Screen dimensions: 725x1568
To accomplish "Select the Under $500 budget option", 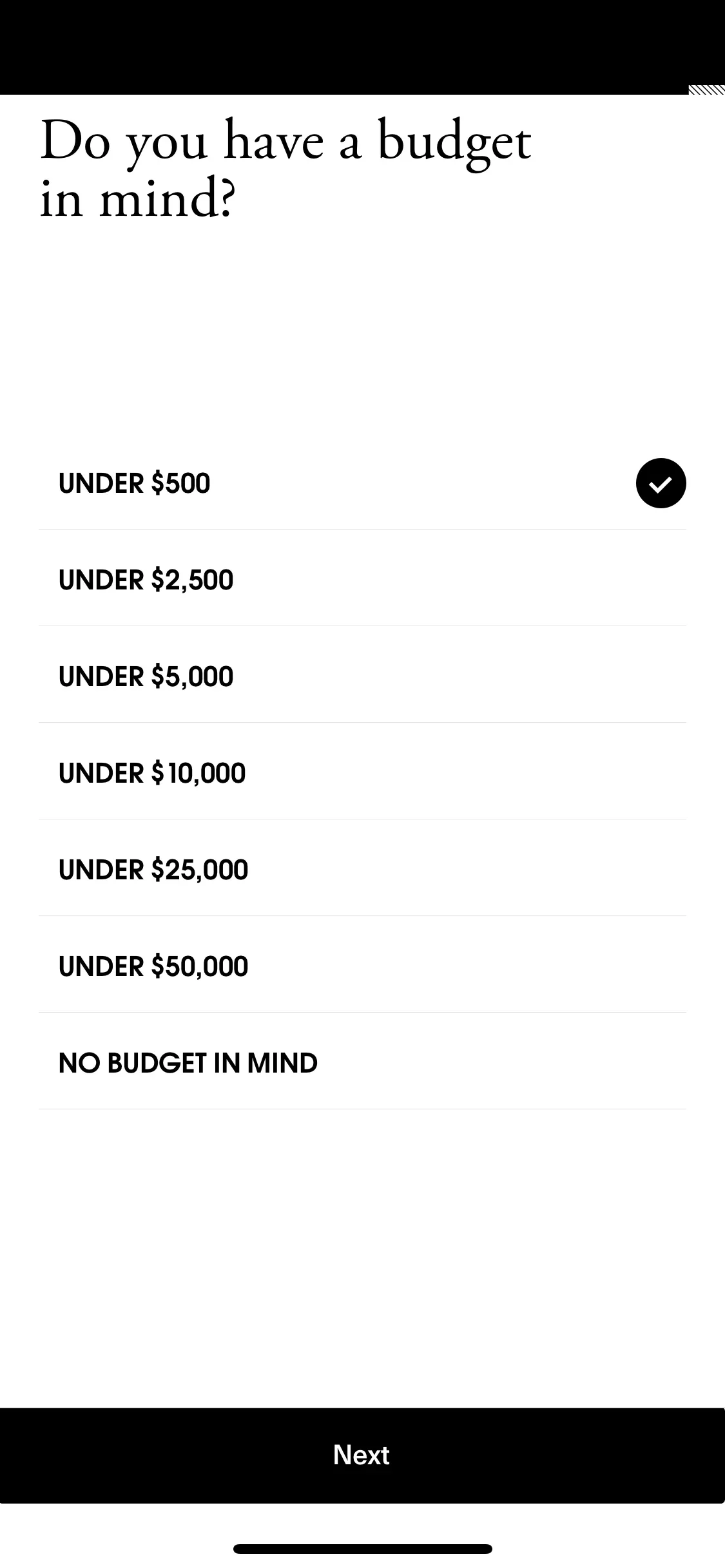I will (x=361, y=483).
